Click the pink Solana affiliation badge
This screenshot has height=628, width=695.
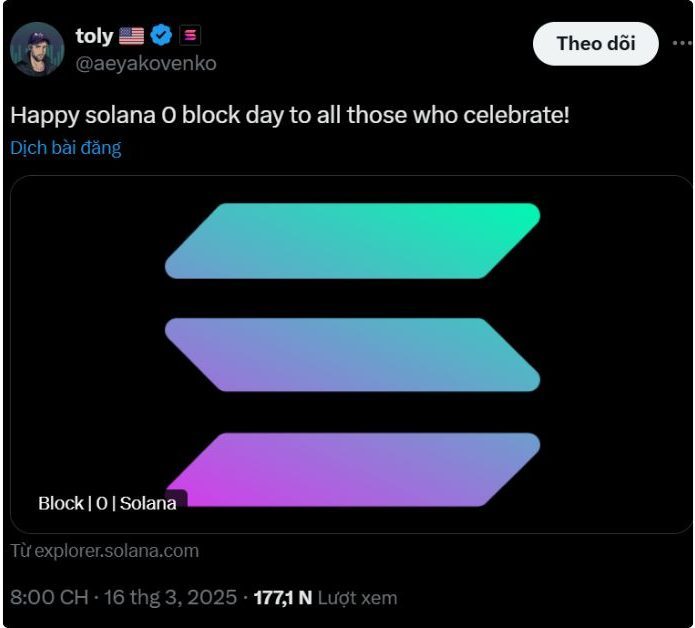(x=190, y=36)
